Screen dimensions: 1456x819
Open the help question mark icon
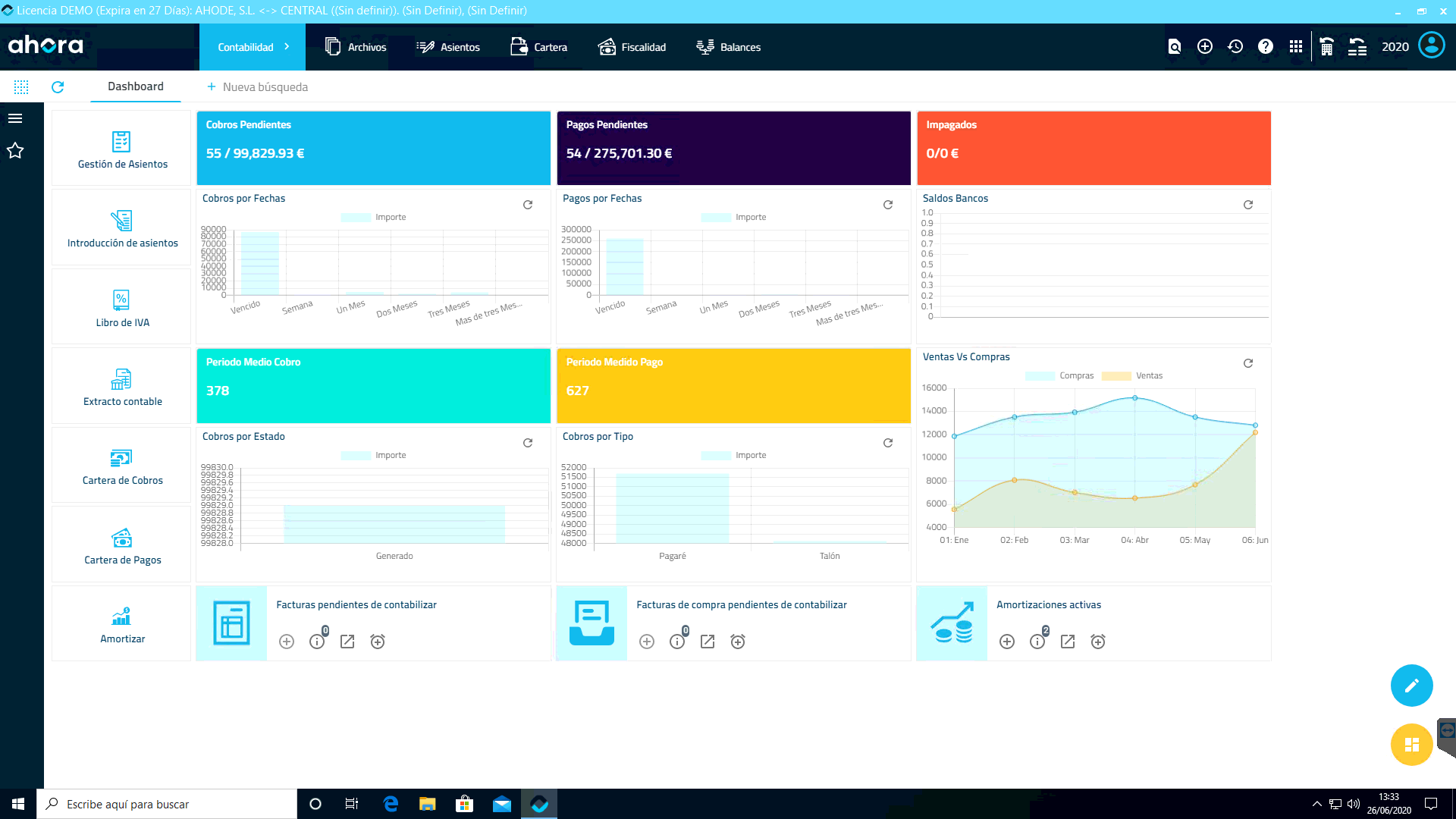point(1265,47)
